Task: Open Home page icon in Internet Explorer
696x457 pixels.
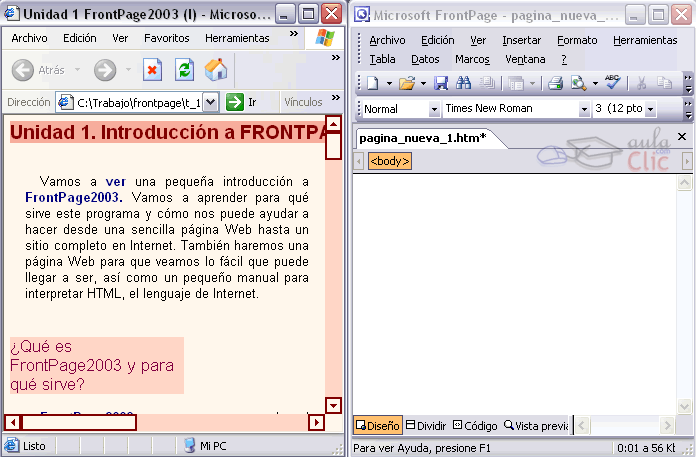Action: [x=216, y=70]
